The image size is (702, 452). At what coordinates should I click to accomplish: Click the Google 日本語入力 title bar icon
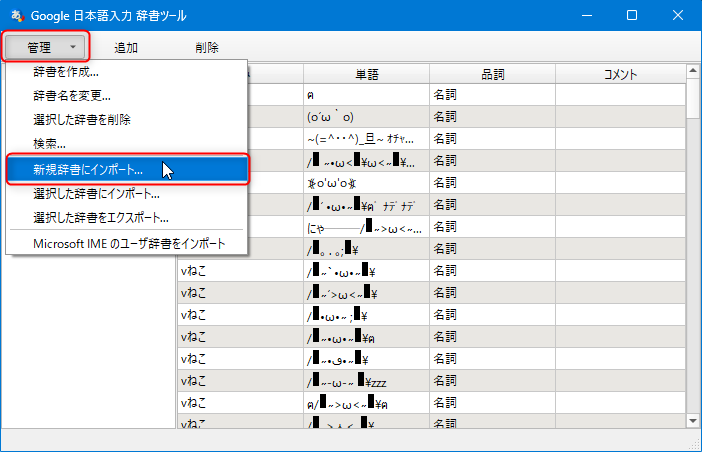pos(17,16)
